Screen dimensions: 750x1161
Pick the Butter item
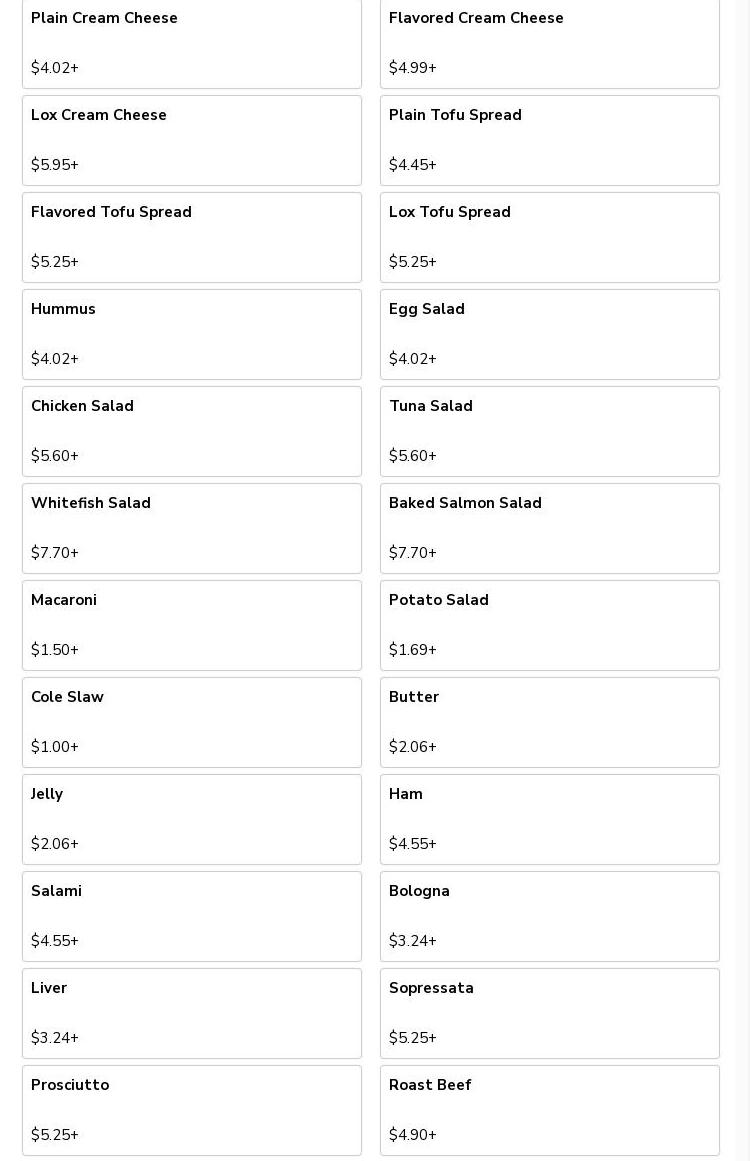coord(549,722)
